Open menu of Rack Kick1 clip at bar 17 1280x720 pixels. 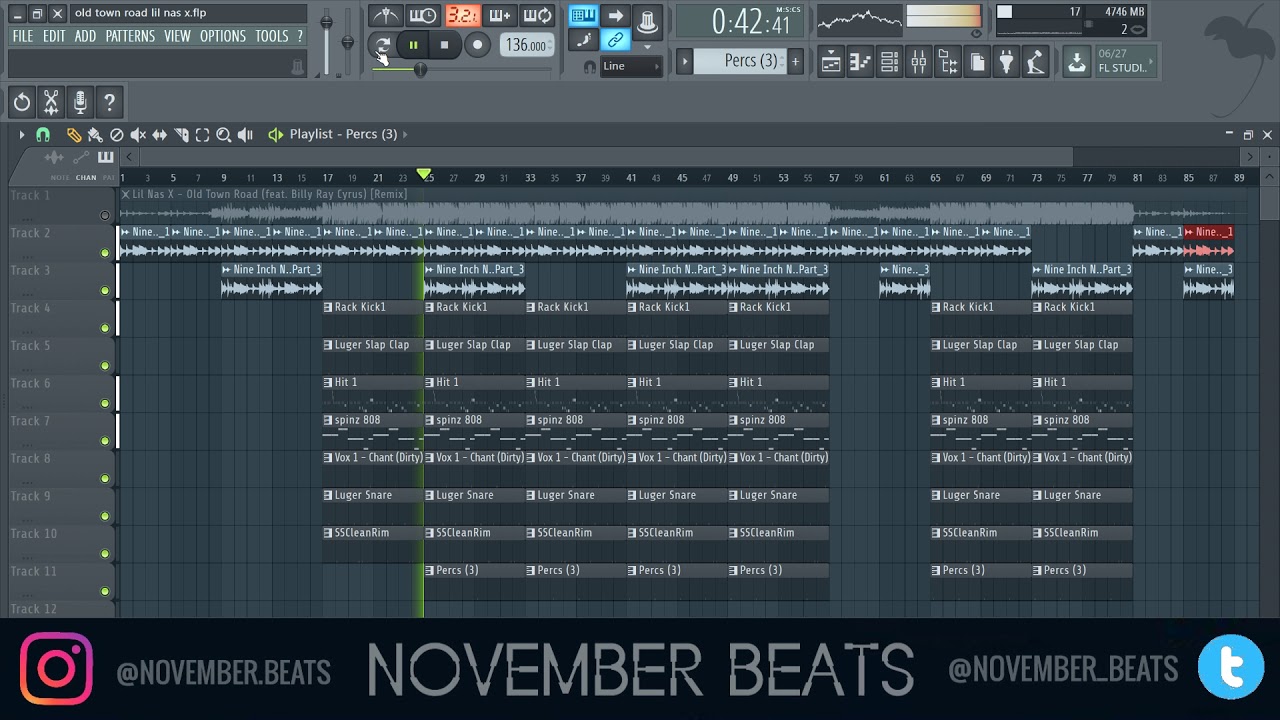tap(328, 307)
